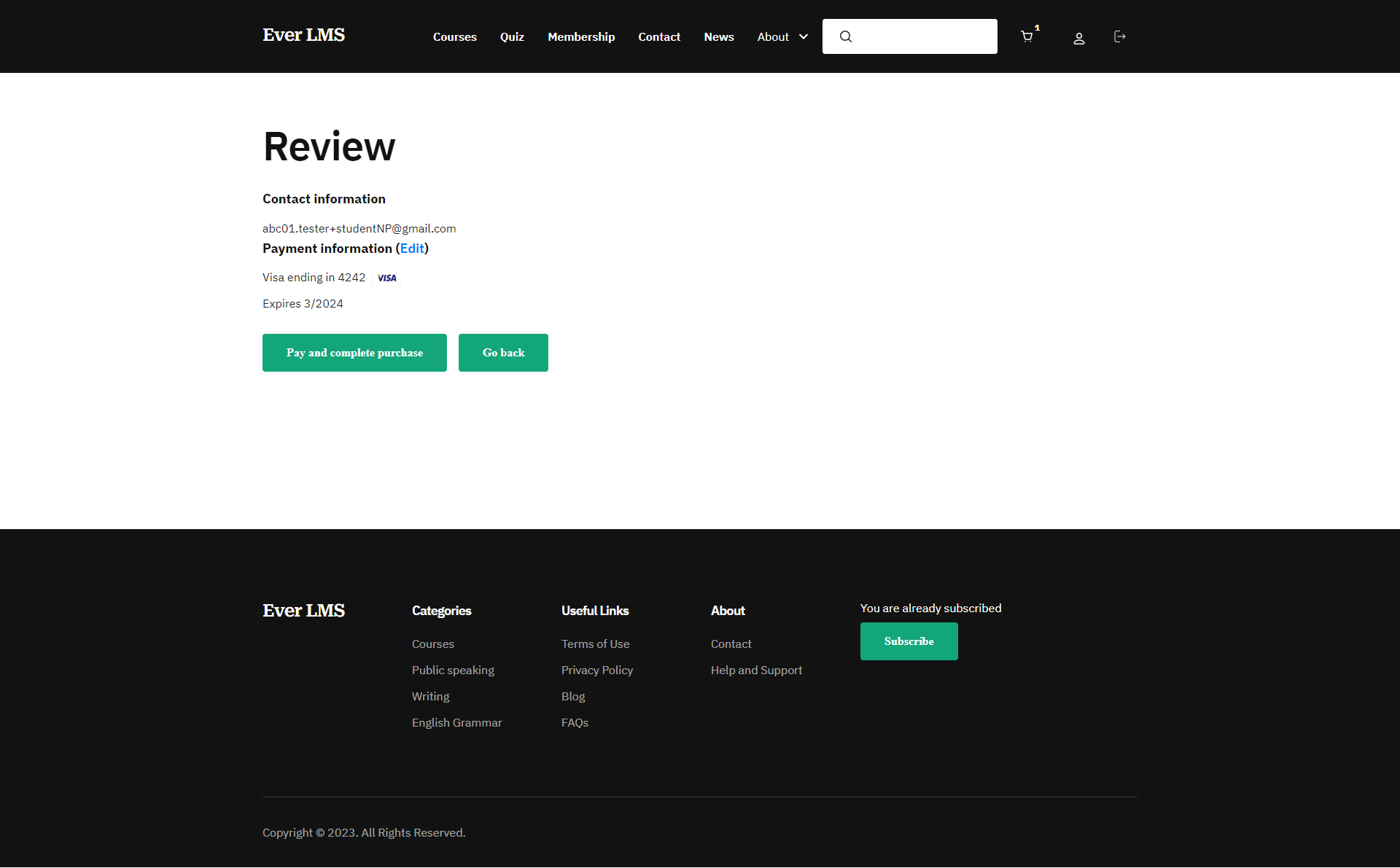
Task: Click the copyright 2023 footer text
Action: tap(364, 833)
